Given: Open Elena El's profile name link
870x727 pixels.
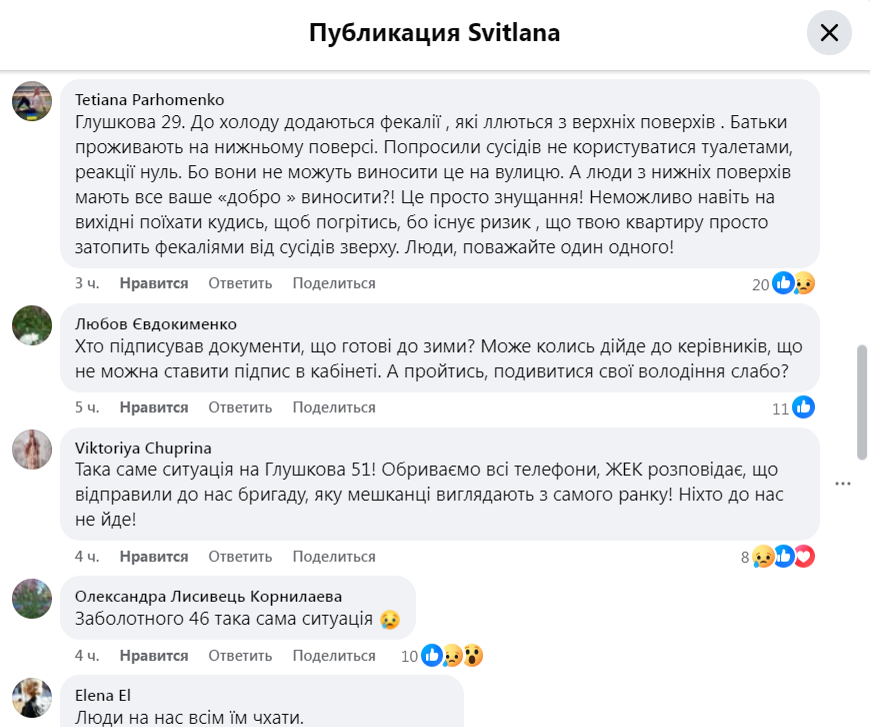Looking at the screenshot, I should tap(103, 695).
